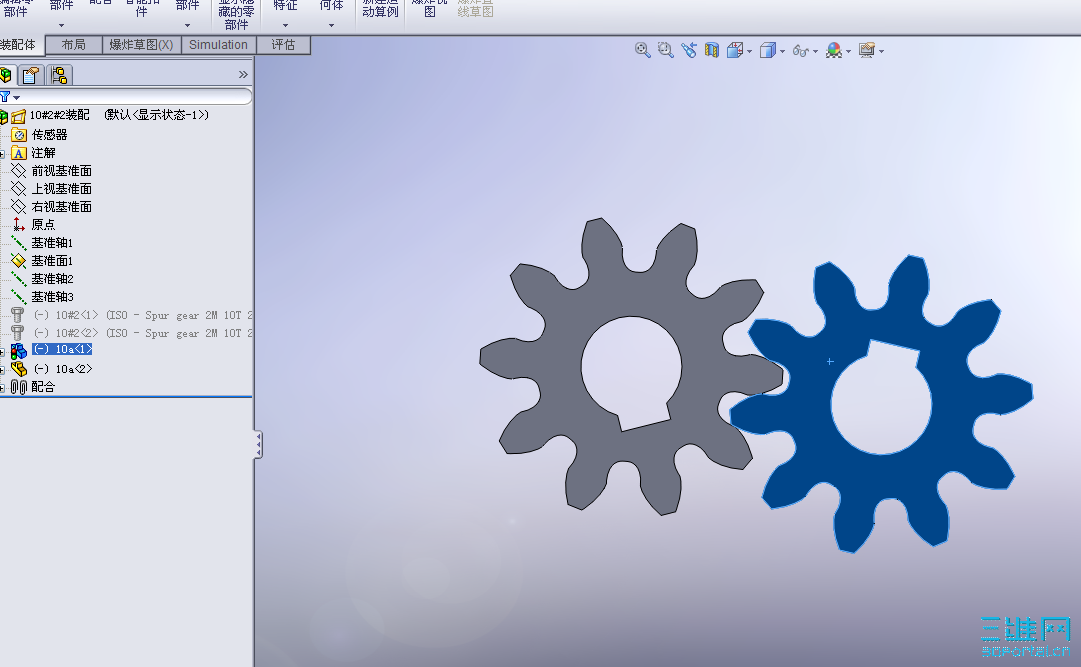
Task: Click the Zoom to Area icon
Action: (665, 50)
